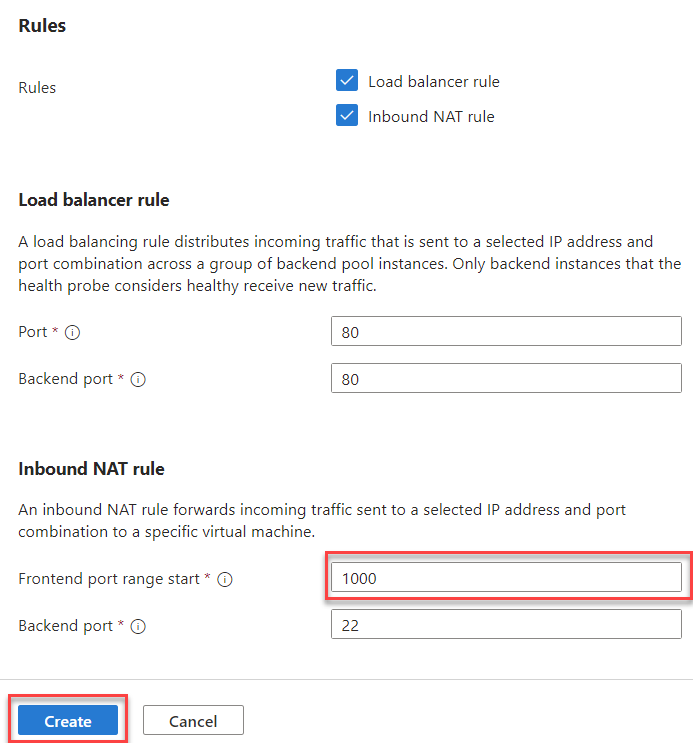Screen dimensions: 693x743
Task: Click info icon beside NAT rule Backend port
Action: tap(138, 626)
